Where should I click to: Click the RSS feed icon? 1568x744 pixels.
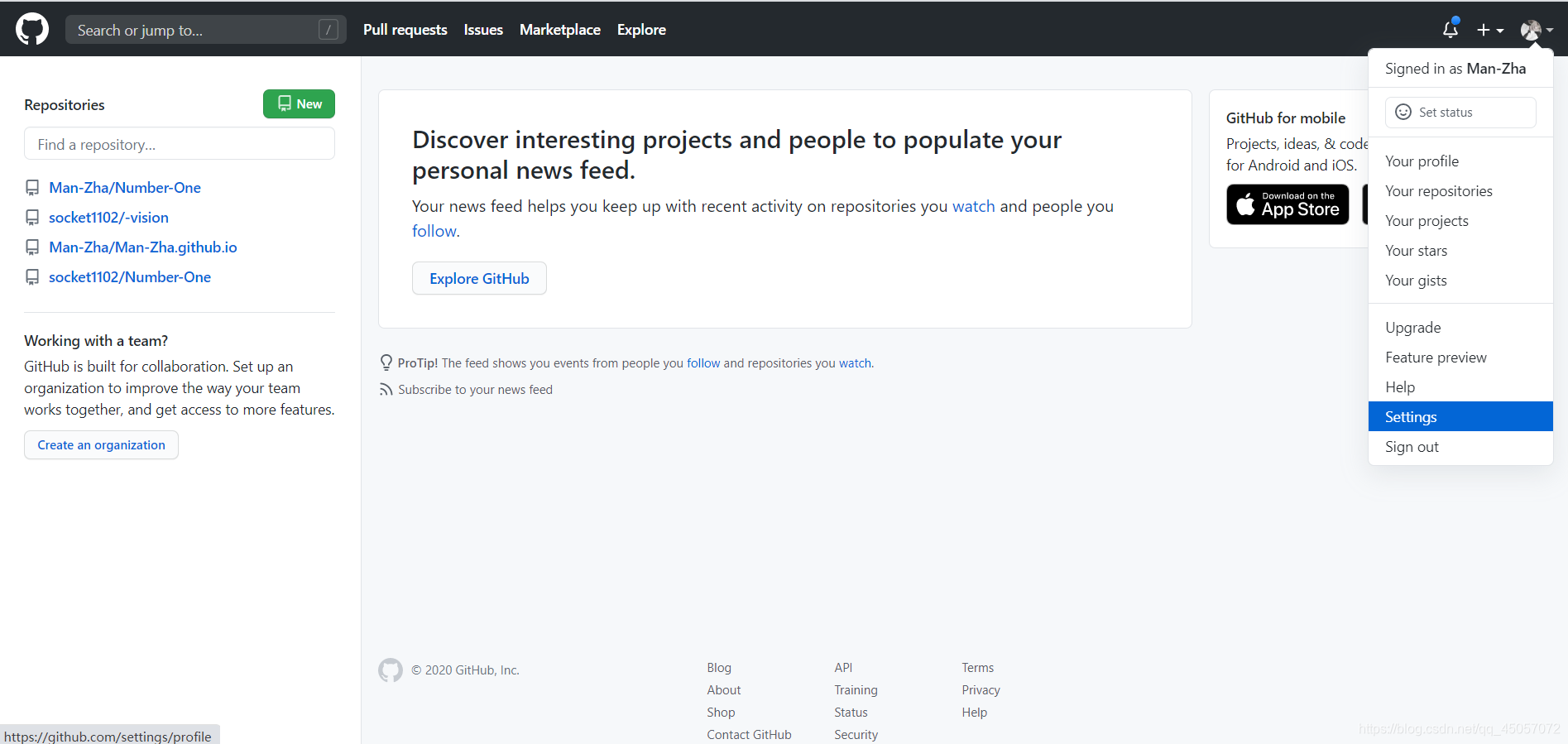point(386,389)
